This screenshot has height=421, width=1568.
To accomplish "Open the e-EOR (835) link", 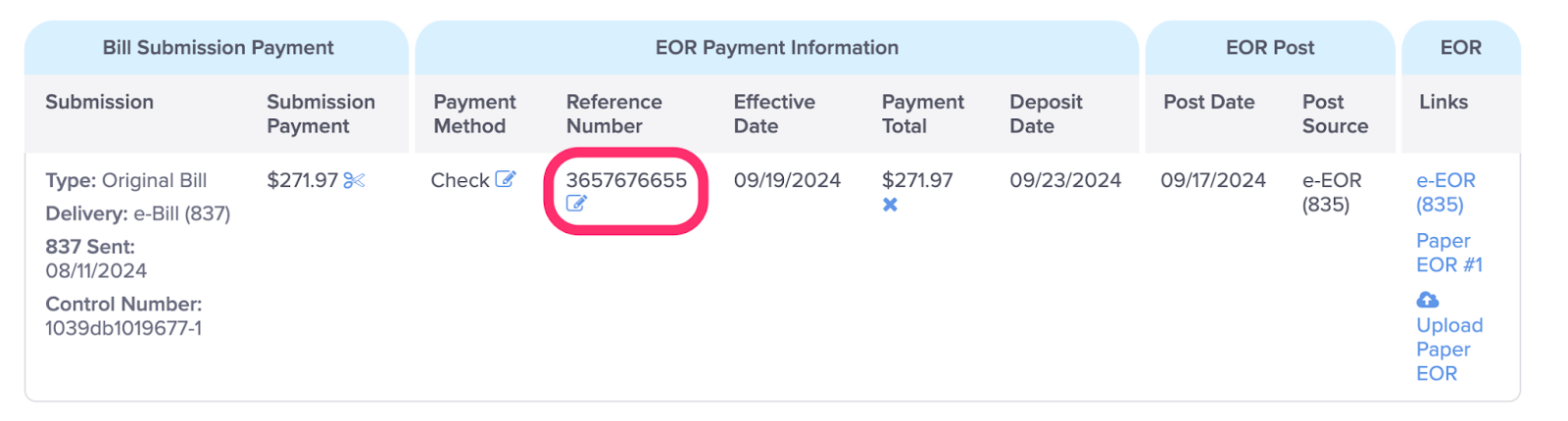I will click(x=1445, y=192).
